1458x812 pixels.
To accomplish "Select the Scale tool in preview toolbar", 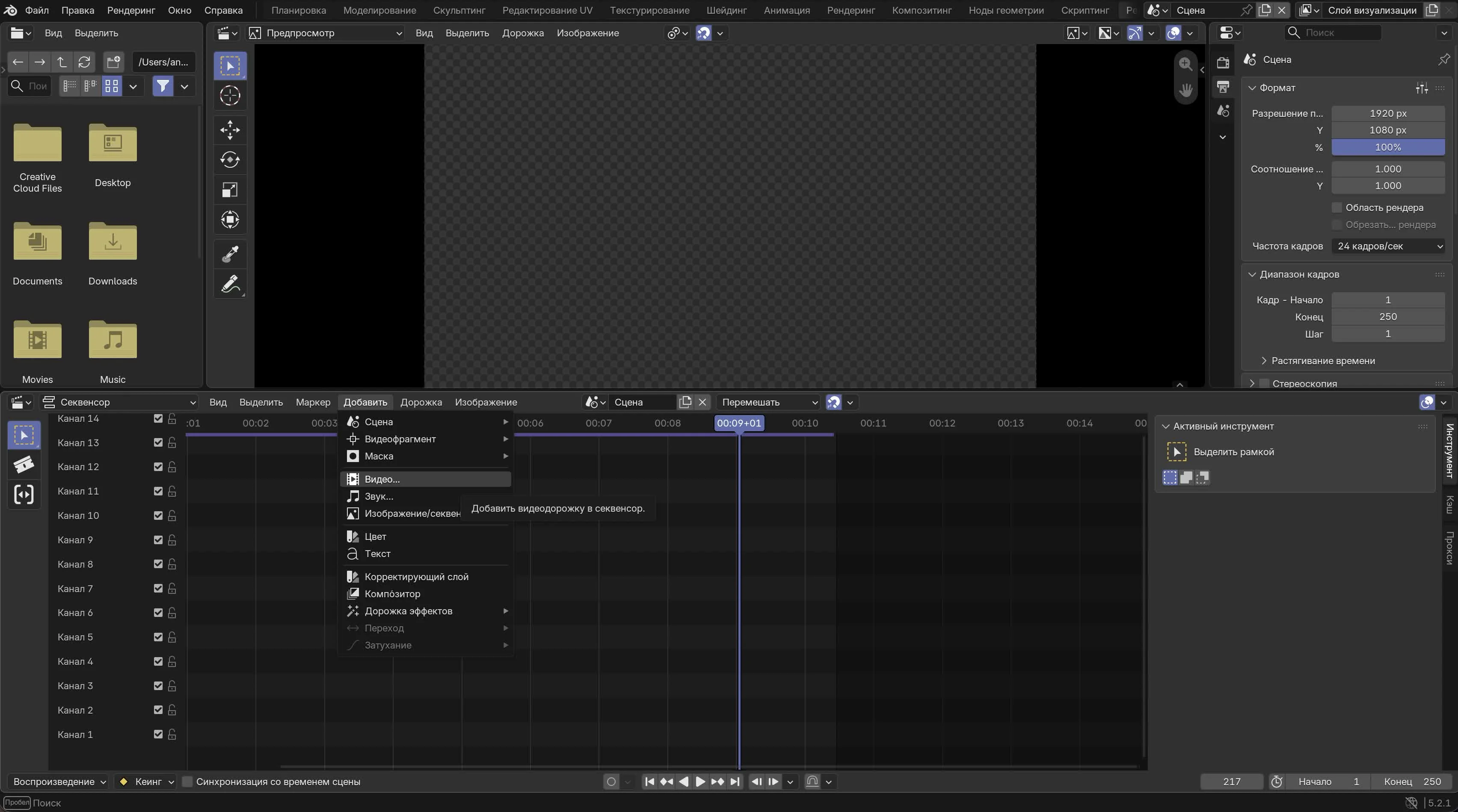I will (x=230, y=190).
